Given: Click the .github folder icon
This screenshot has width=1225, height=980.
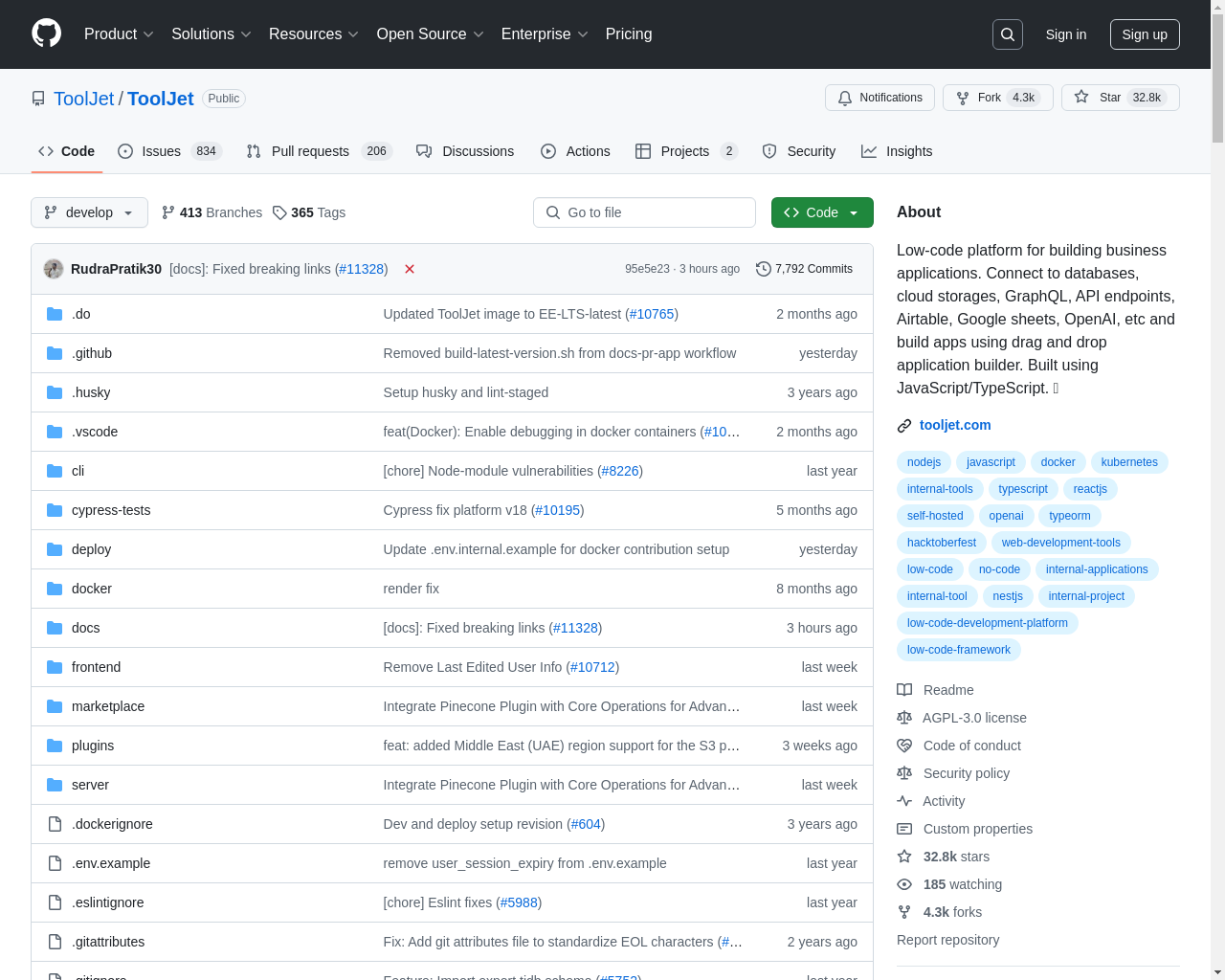Looking at the screenshot, I should coord(55,353).
